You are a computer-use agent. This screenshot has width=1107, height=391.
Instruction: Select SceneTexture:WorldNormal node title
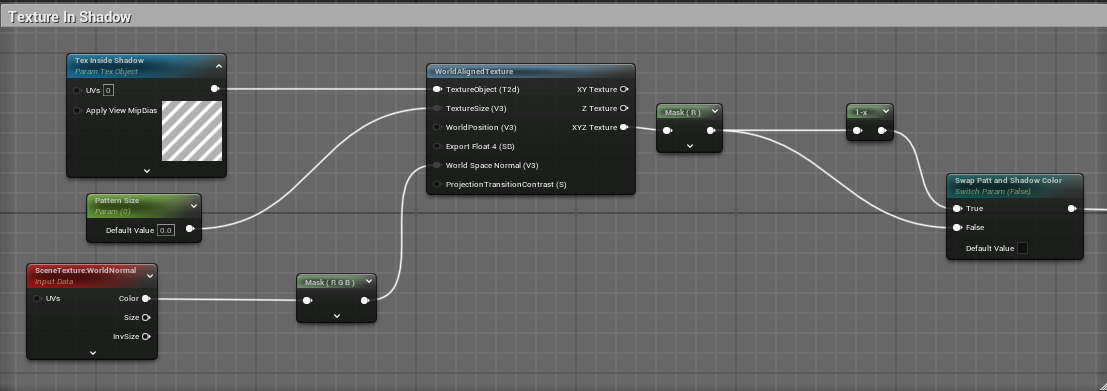coord(85,270)
